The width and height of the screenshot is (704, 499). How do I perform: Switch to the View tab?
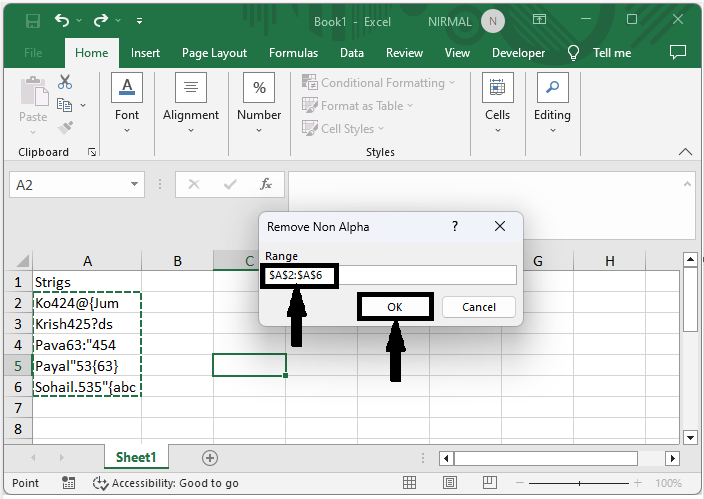click(458, 53)
